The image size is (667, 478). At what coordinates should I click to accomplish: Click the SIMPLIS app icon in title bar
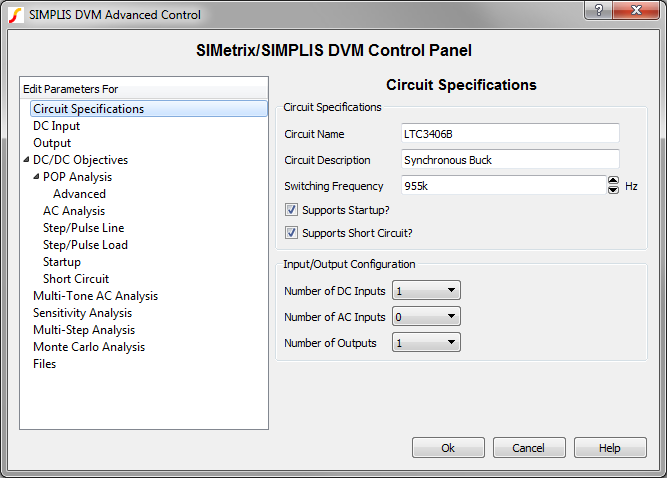[x=16, y=15]
